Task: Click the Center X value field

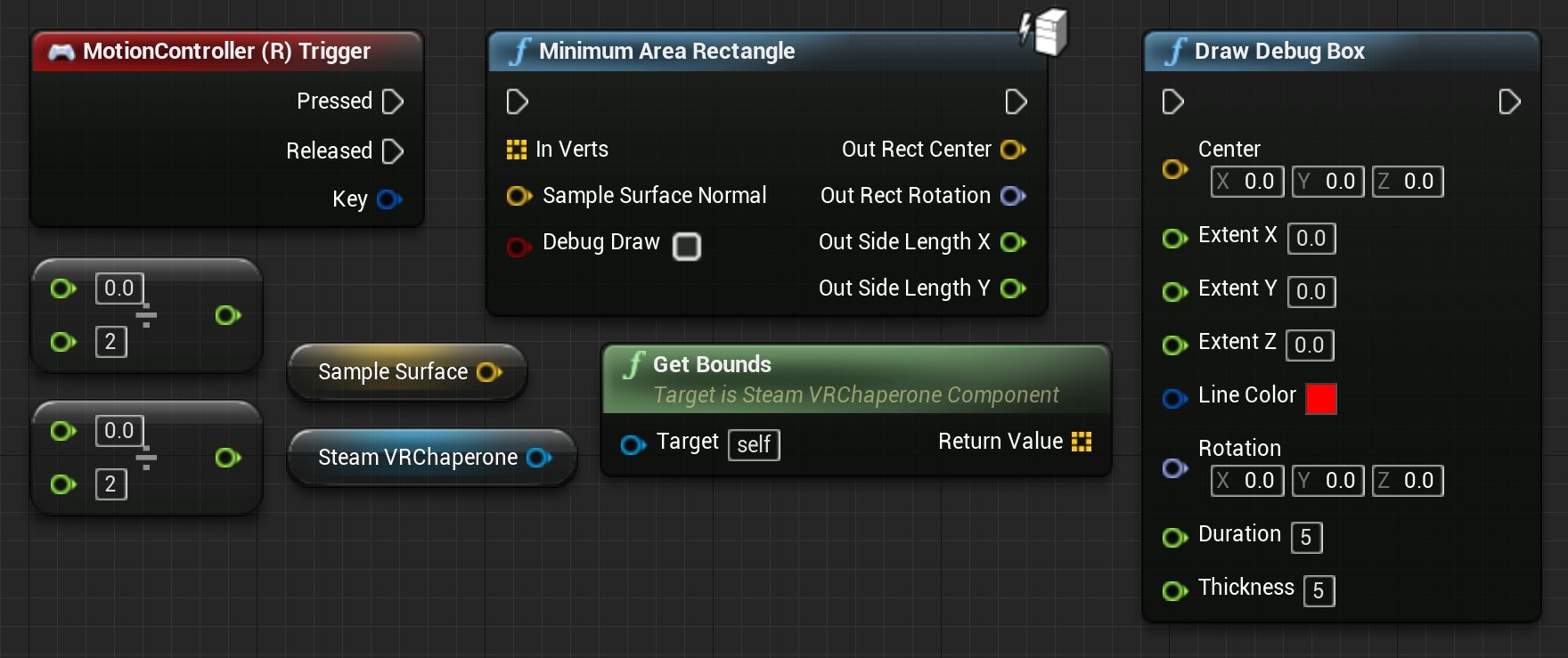Action: [x=1249, y=182]
